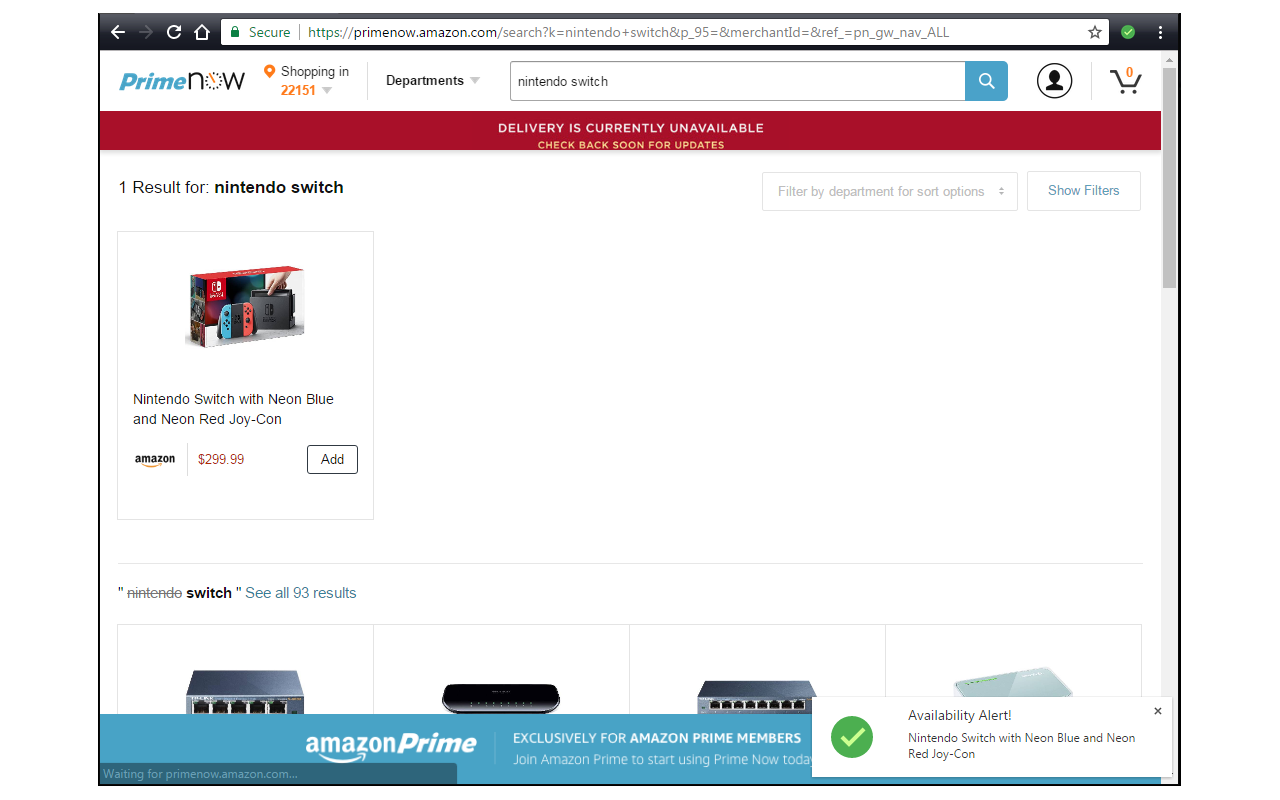
Task: Click the browser forward arrow
Action: click(146, 32)
